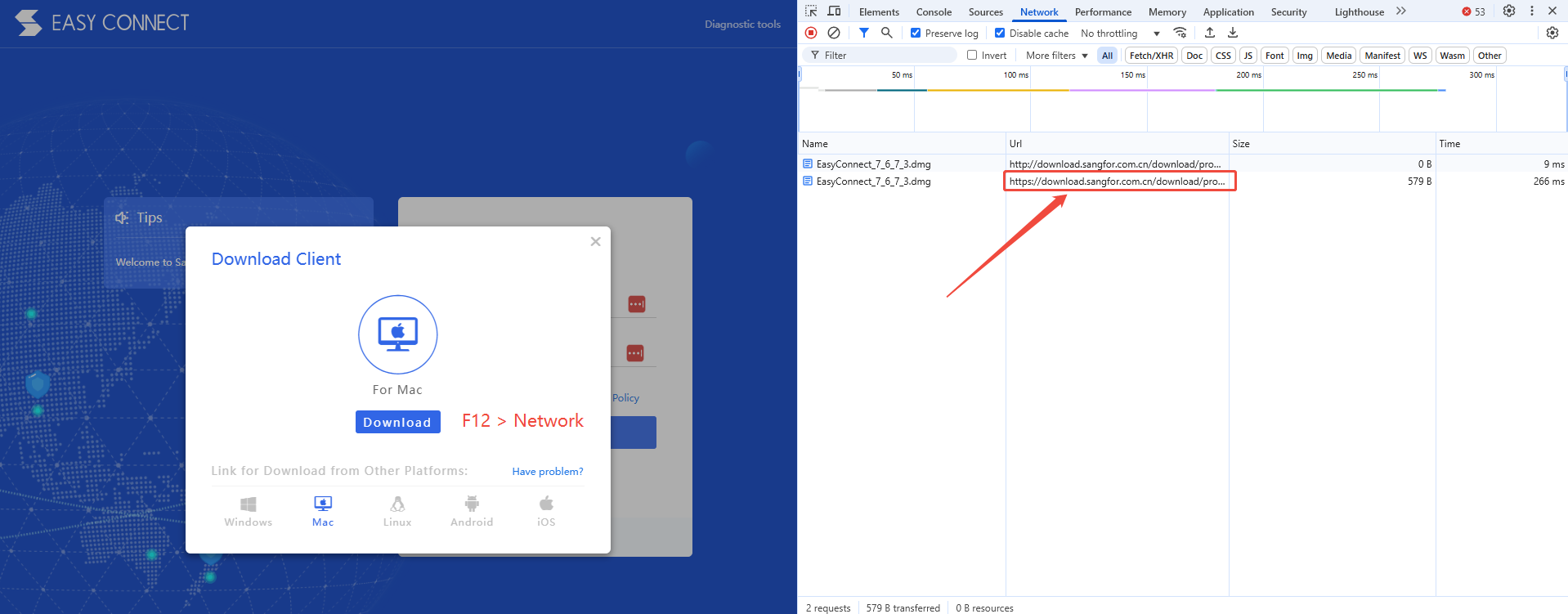Open network search magnifier

click(x=887, y=33)
